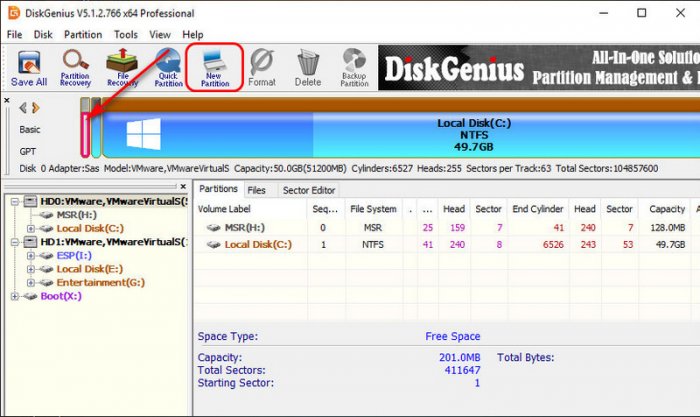Expand Local Disk(E:) in tree
The image size is (700, 417).
click(31, 269)
